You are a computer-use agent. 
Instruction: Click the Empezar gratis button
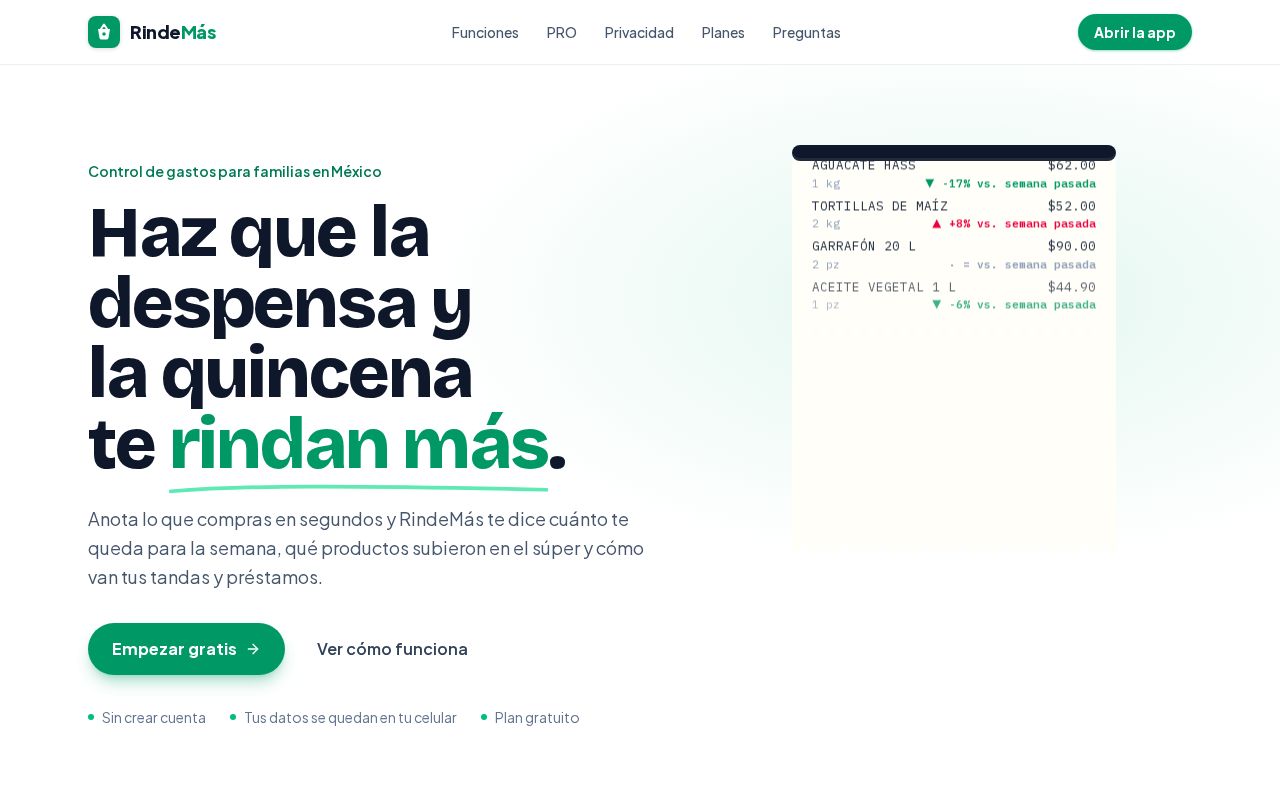pos(186,649)
